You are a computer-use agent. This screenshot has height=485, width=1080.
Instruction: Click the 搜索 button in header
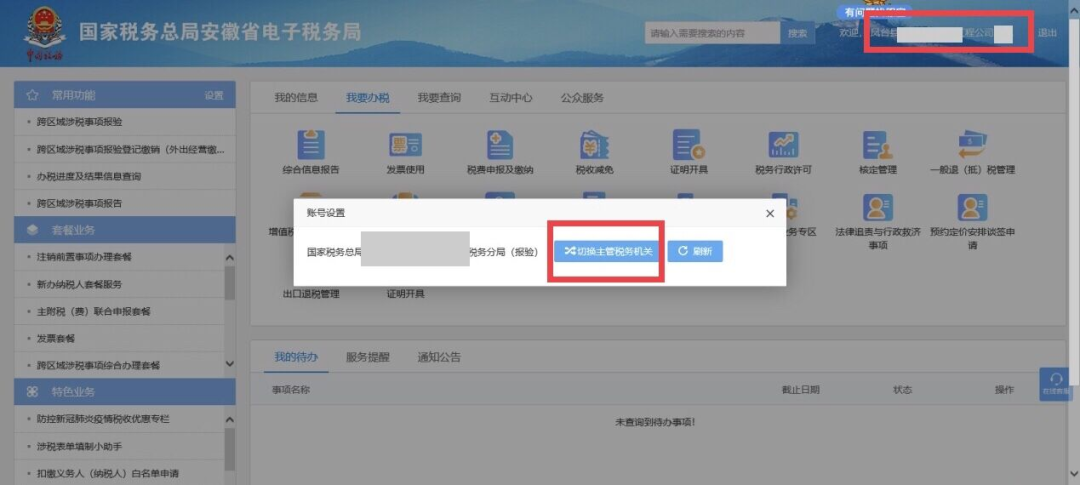click(x=797, y=33)
